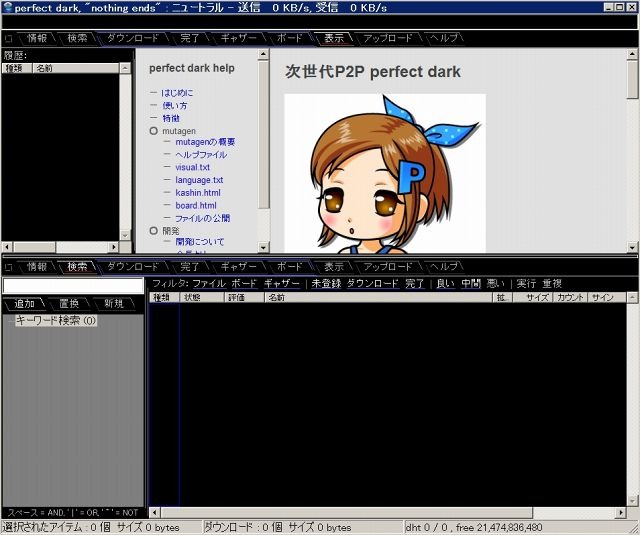
Task: Toggle the ダウンロード filter in filter bar
Action: 373,284
